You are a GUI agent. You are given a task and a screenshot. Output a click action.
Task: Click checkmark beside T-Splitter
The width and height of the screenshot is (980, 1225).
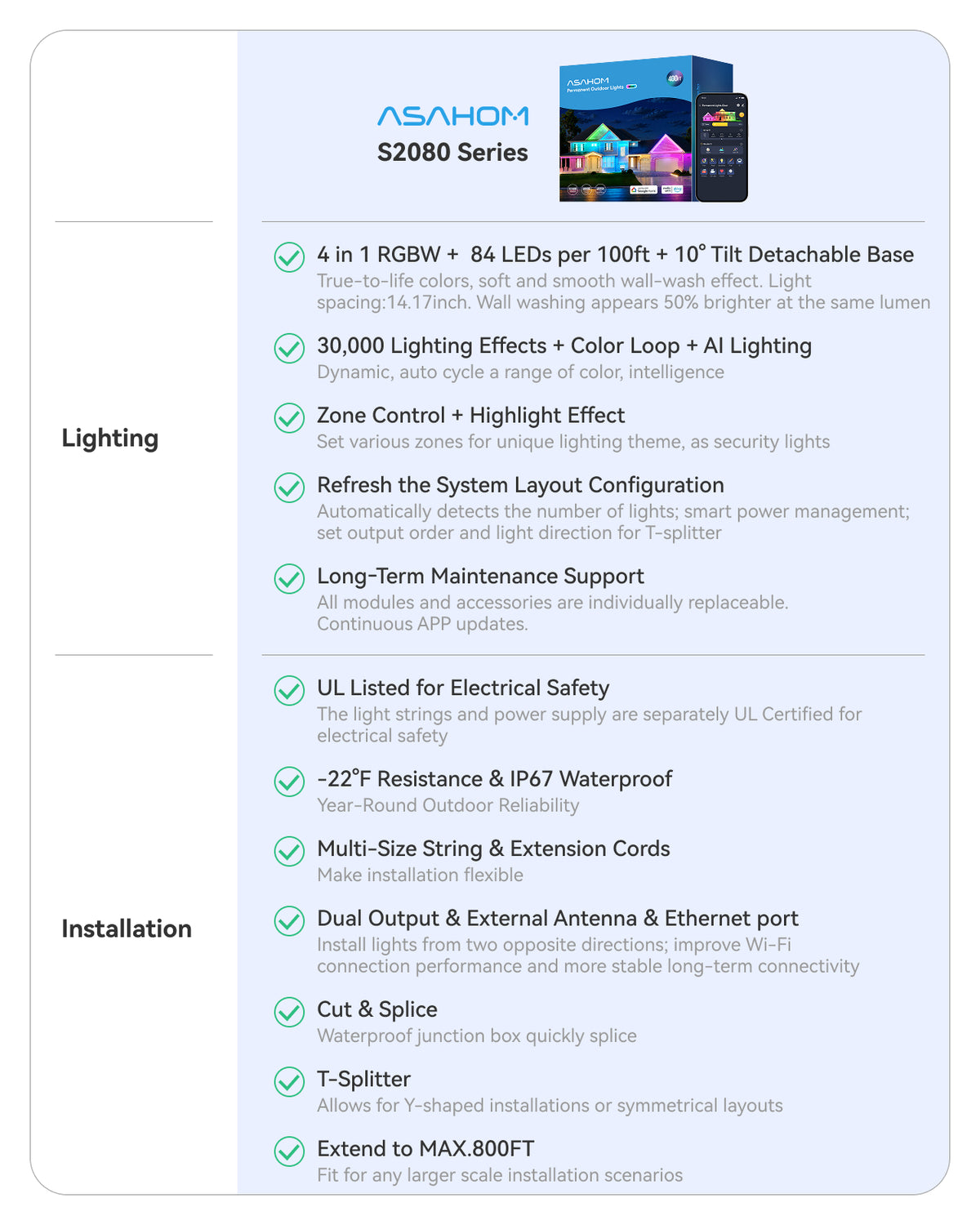click(x=289, y=1081)
